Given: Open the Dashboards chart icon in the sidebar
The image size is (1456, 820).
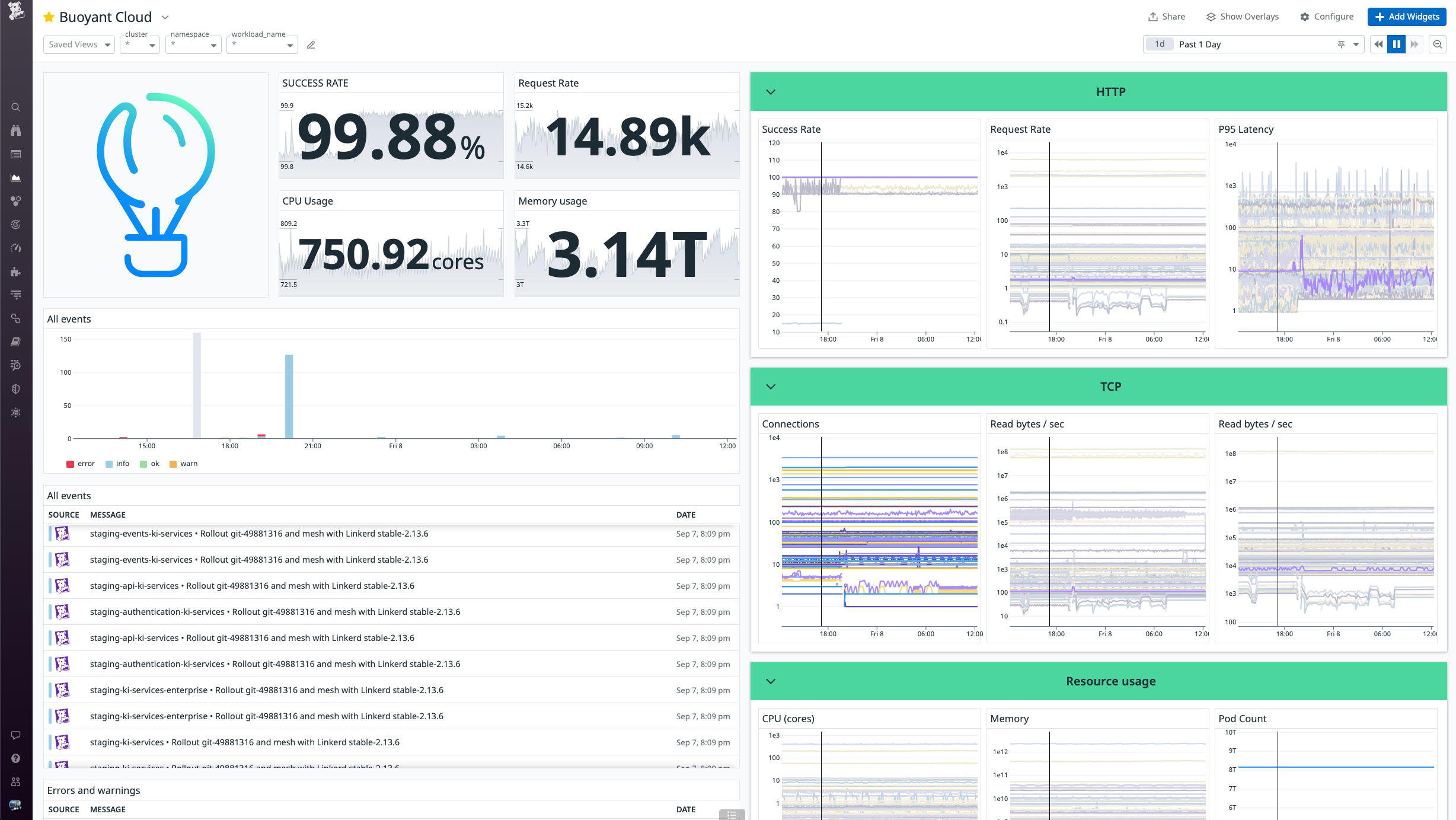Looking at the screenshot, I should click(x=16, y=177).
